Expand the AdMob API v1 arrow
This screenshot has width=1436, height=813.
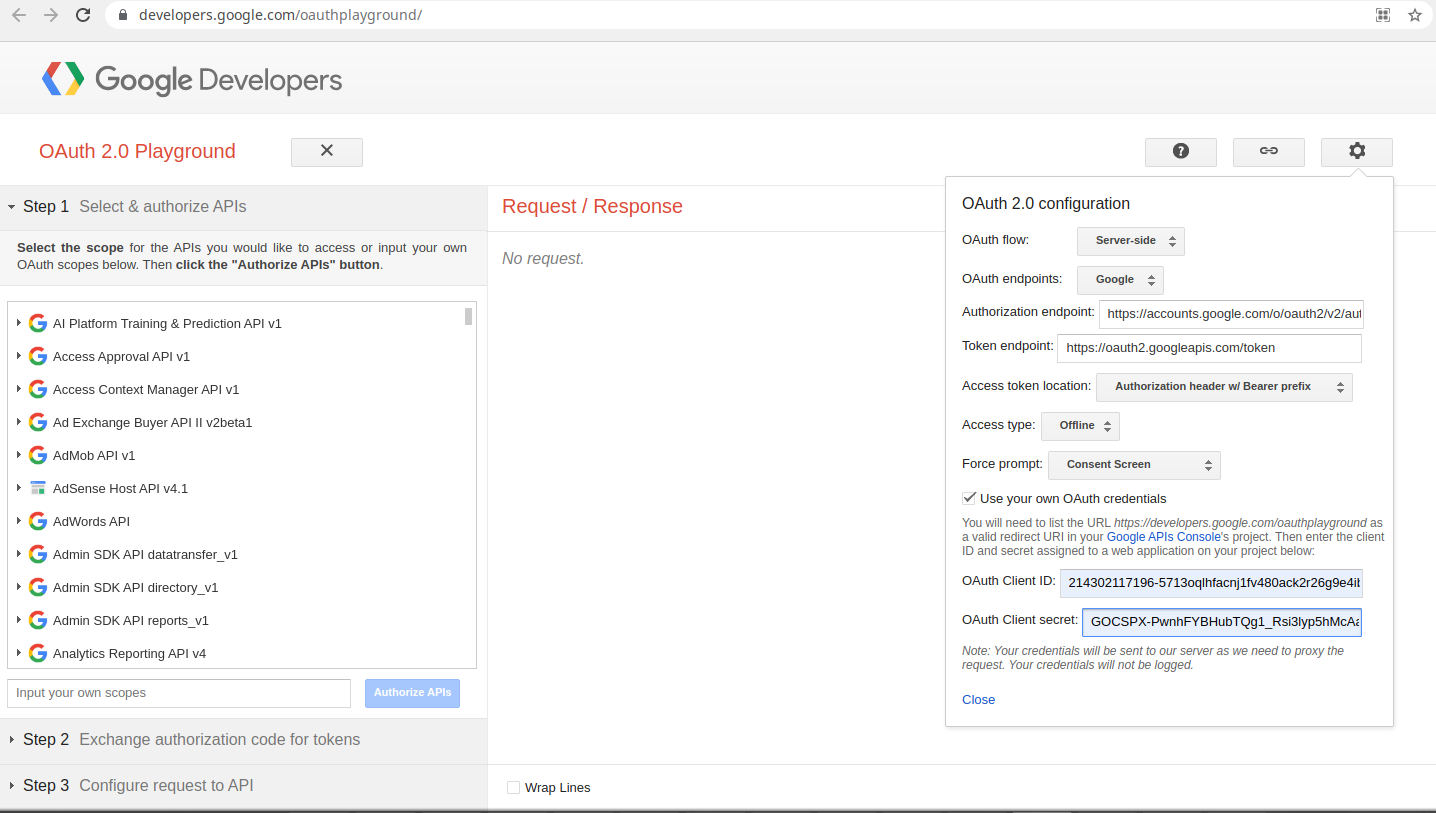[19, 455]
